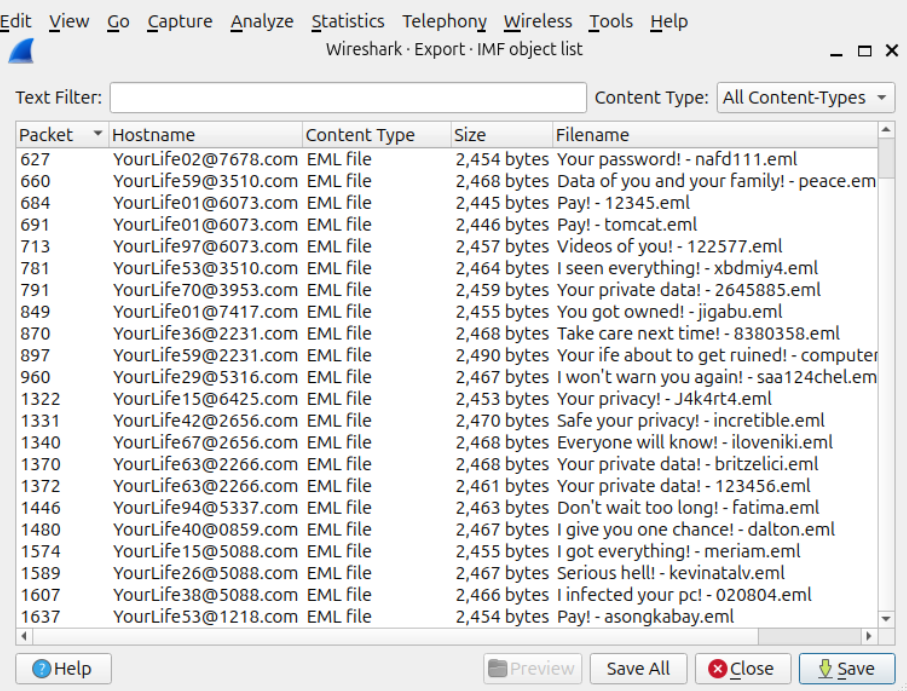Select file Your password! - nafd111.eml
Viewport: 907px width, 691px height.
pos(677,159)
